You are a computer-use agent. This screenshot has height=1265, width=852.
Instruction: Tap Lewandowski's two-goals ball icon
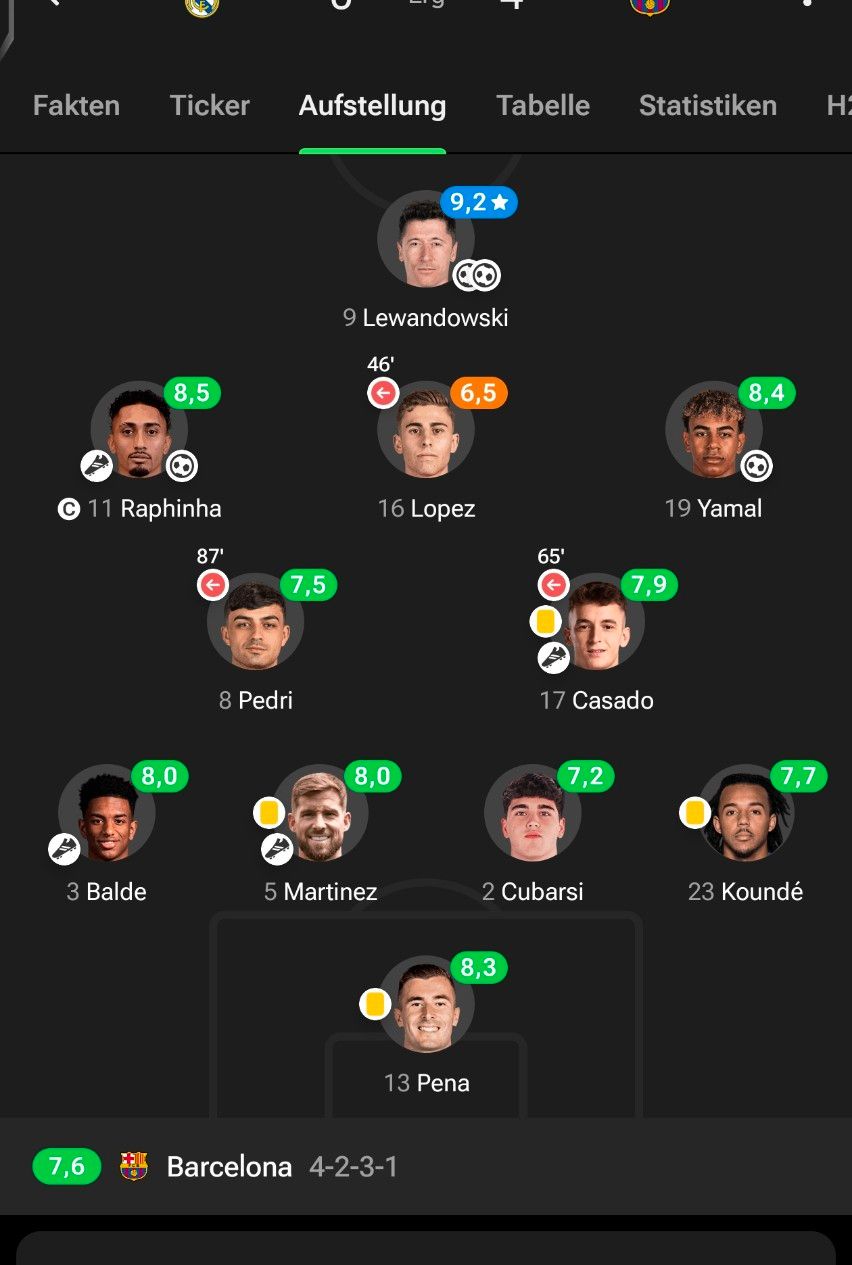(x=477, y=274)
